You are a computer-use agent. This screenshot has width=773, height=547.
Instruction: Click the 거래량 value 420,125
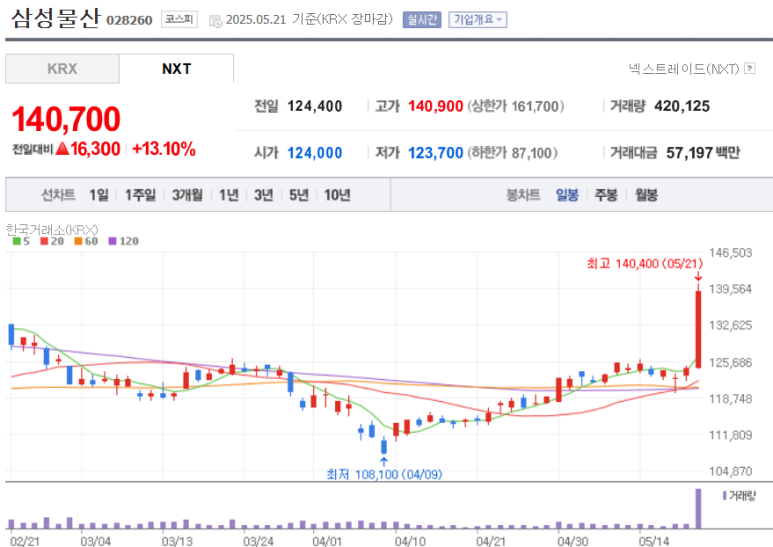pyautogui.click(x=682, y=106)
